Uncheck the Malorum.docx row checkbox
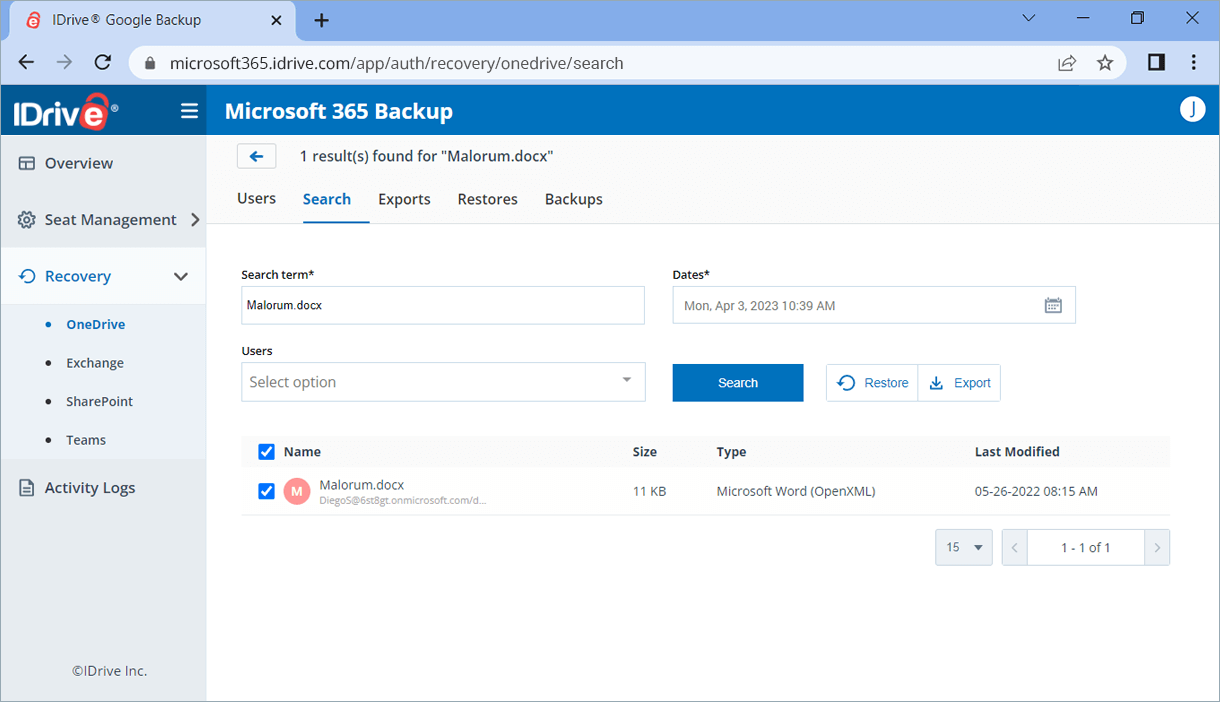This screenshot has width=1220, height=702. pyautogui.click(x=266, y=491)
